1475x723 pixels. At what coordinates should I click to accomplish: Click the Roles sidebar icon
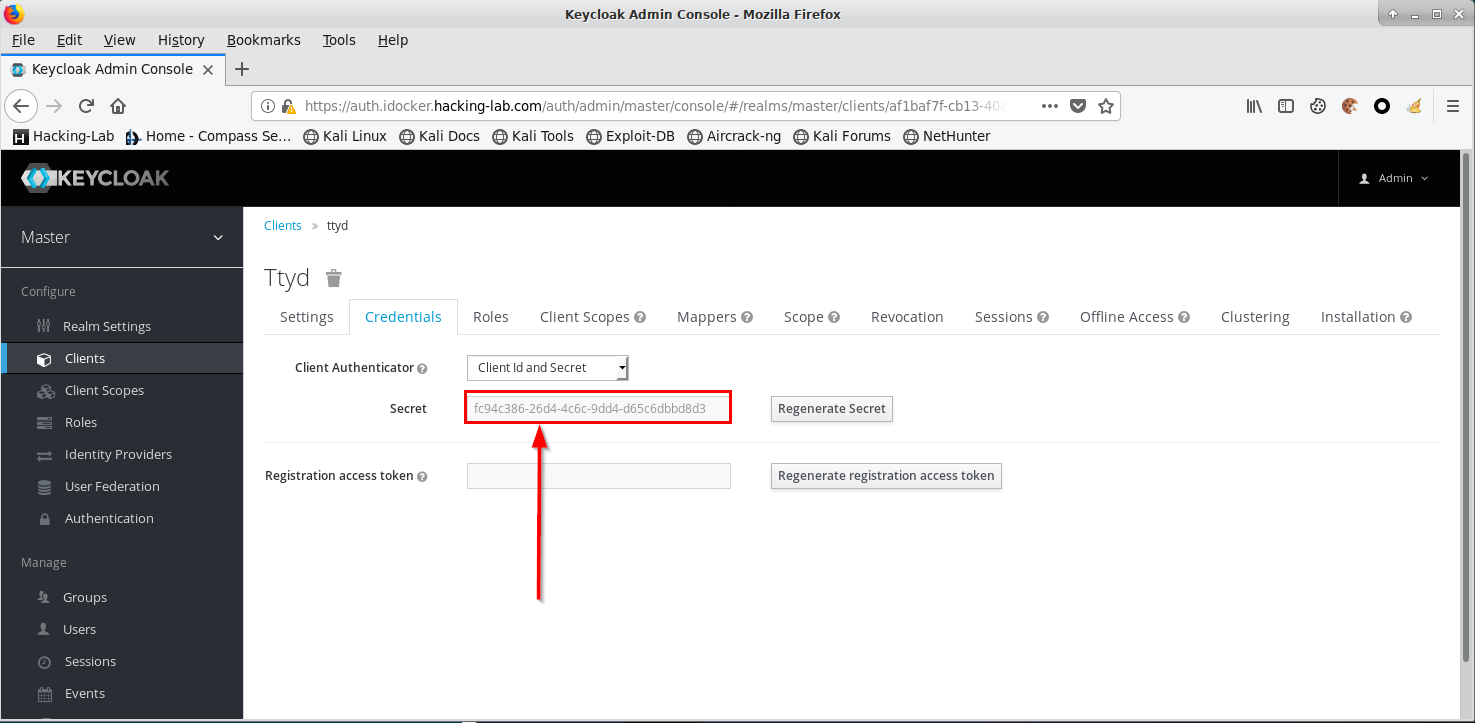coord(44,422)
